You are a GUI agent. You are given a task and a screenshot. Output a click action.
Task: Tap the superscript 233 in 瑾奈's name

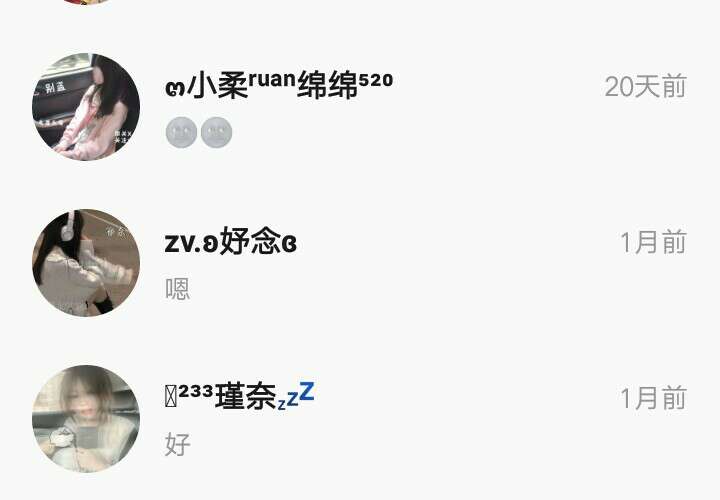pyautogui.click(x=196, y=391)
